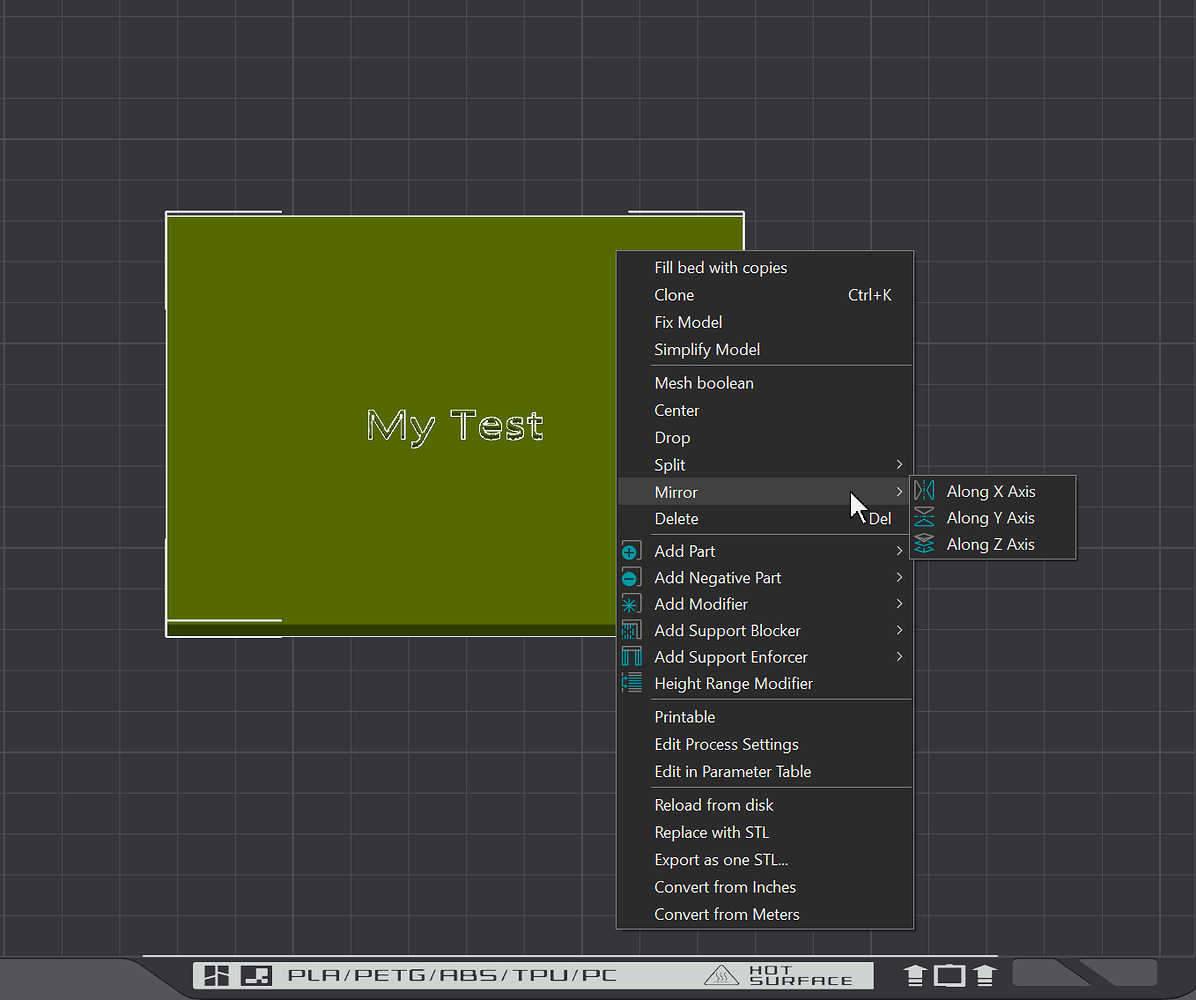
Task: Expand the Mirror submenu arrow
Action: pos(899,492)
